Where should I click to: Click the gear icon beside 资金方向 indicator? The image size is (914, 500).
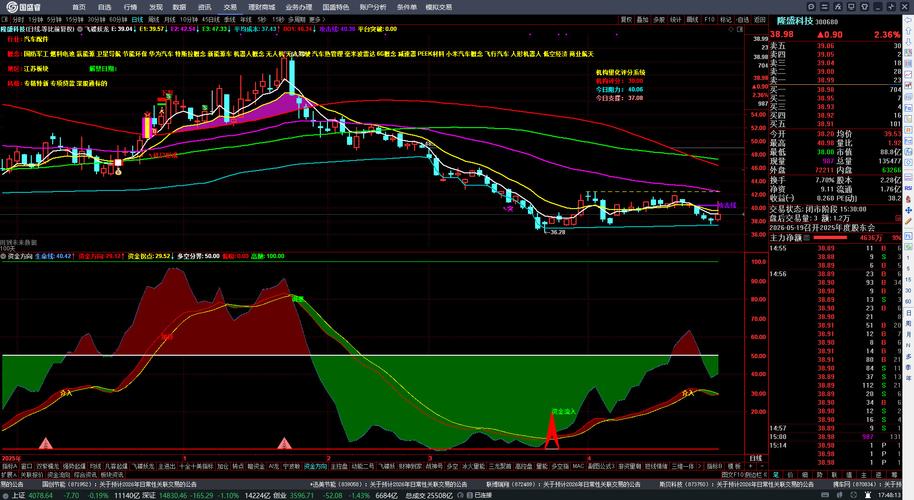point(3,256)
